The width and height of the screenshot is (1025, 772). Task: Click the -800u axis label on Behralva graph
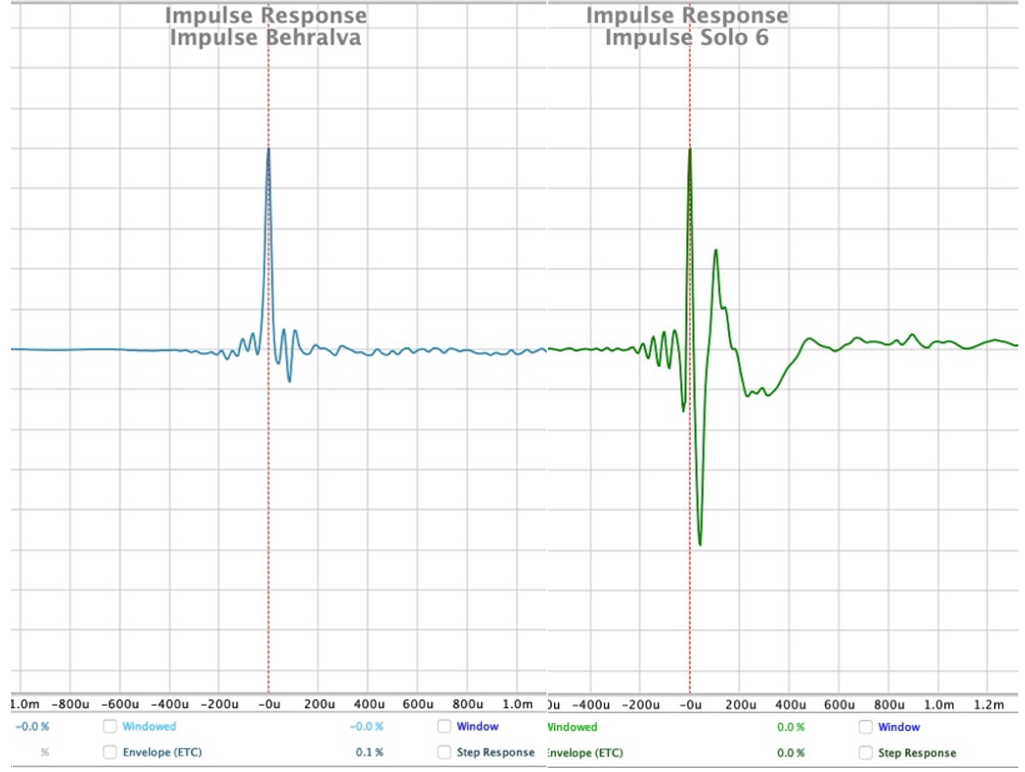(x=72, y=704)
